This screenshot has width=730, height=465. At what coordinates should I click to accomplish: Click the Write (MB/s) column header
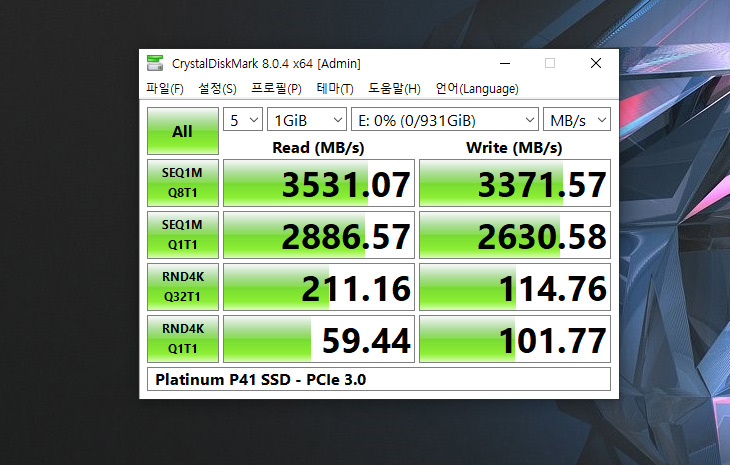514,148
